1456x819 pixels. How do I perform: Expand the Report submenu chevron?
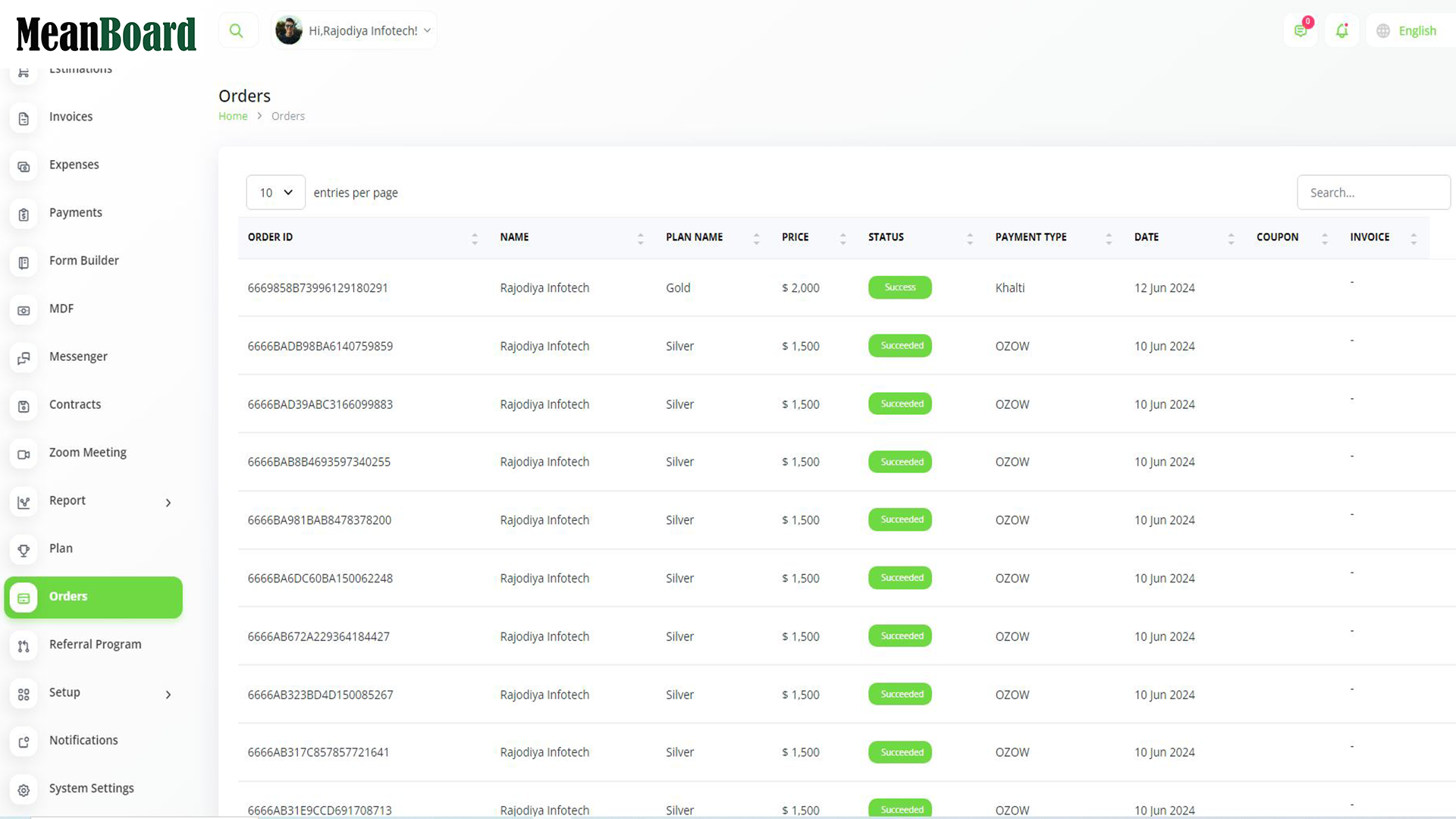pyautogui.click(x=168, y=503)
